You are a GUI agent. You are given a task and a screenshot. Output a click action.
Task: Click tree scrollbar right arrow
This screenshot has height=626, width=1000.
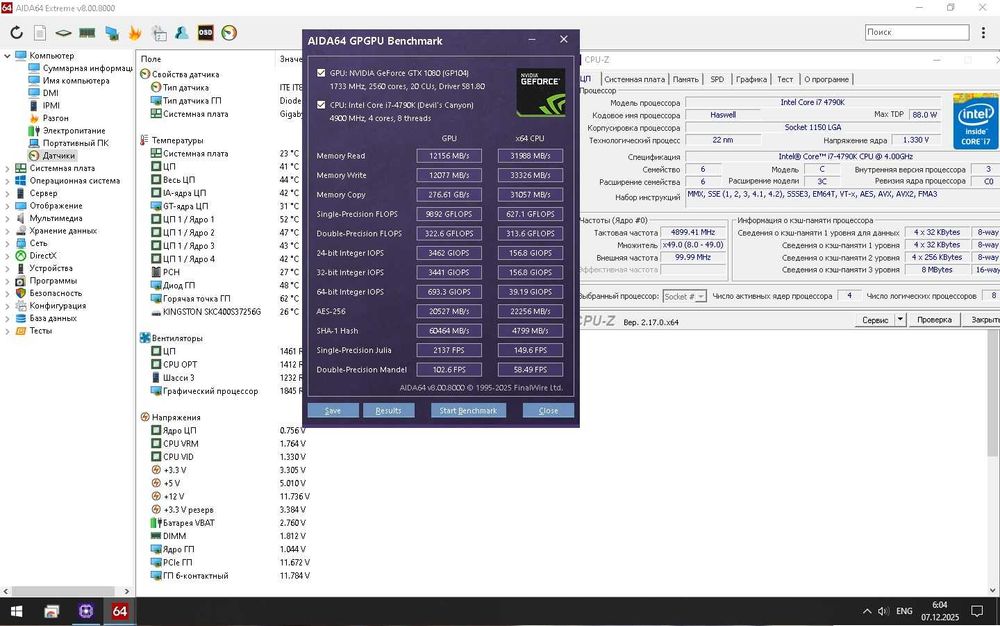pos(127,591)
